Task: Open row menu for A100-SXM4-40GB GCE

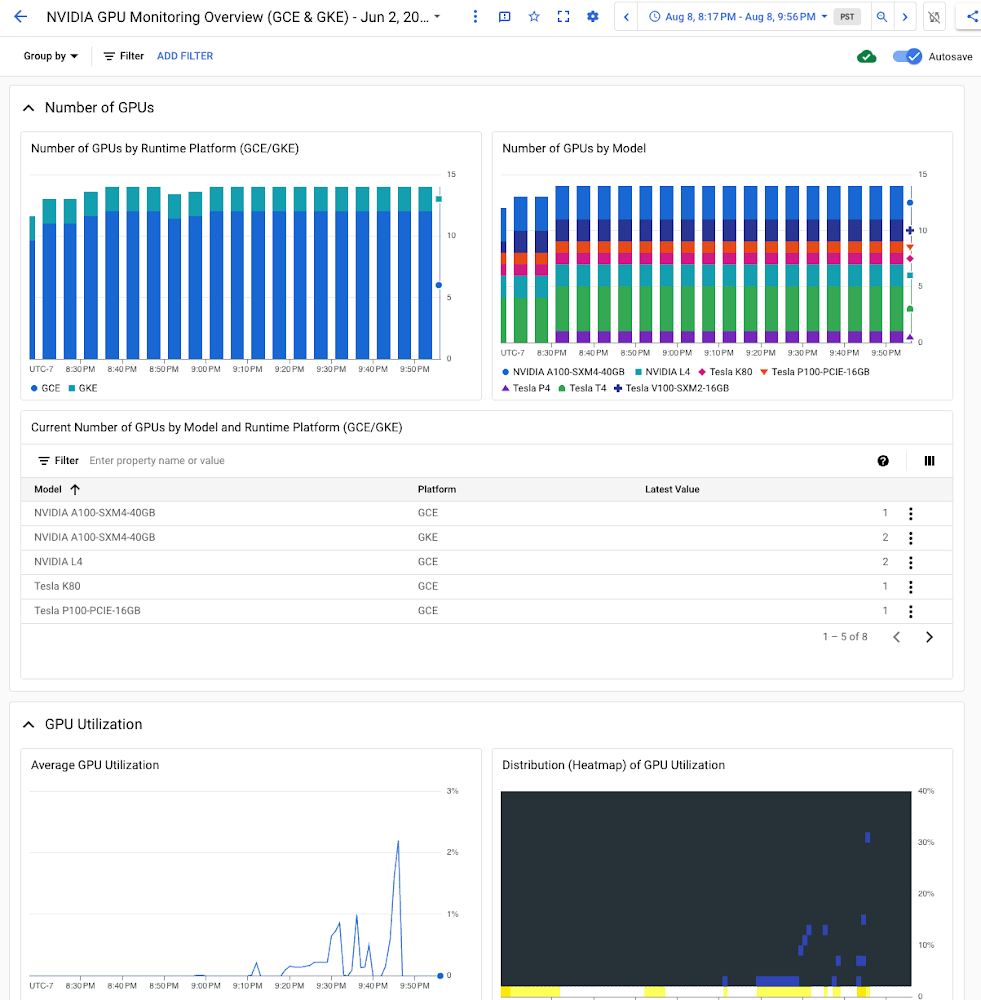Action: (910, 513)
